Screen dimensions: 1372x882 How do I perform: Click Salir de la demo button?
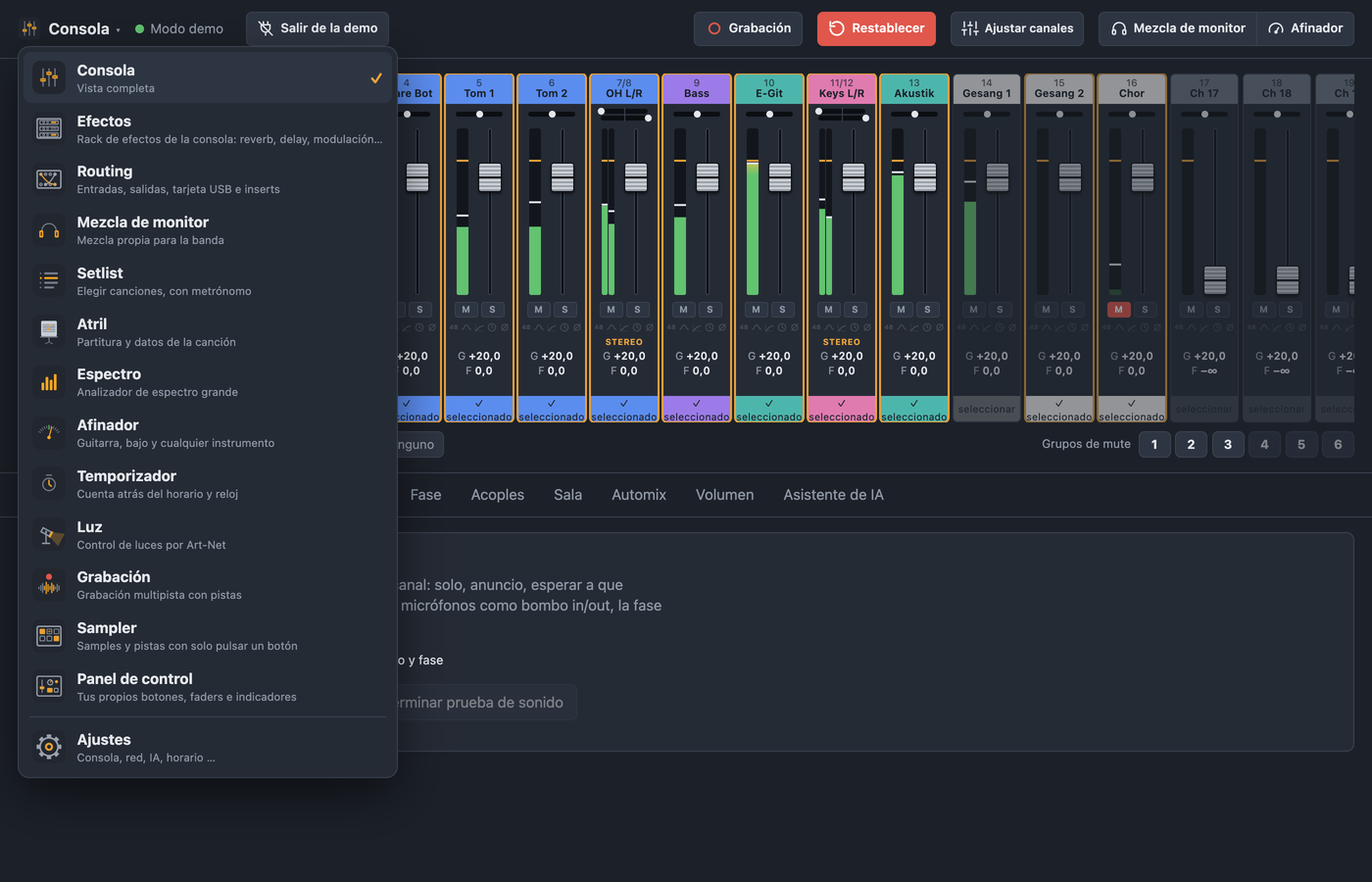pyautogui.click(x=318, y=28)
